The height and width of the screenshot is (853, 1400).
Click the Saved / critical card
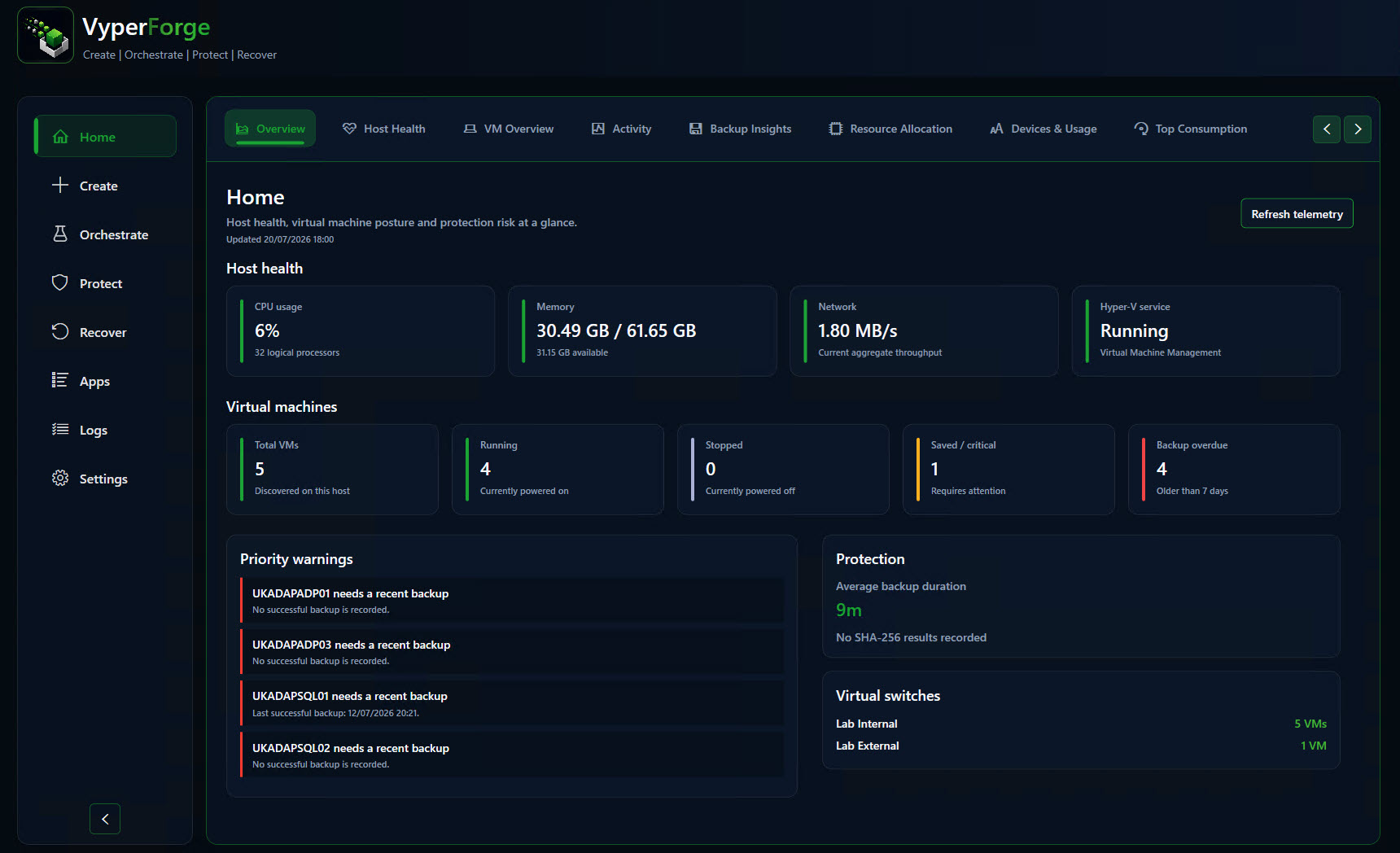click(x=1008, y=469)
